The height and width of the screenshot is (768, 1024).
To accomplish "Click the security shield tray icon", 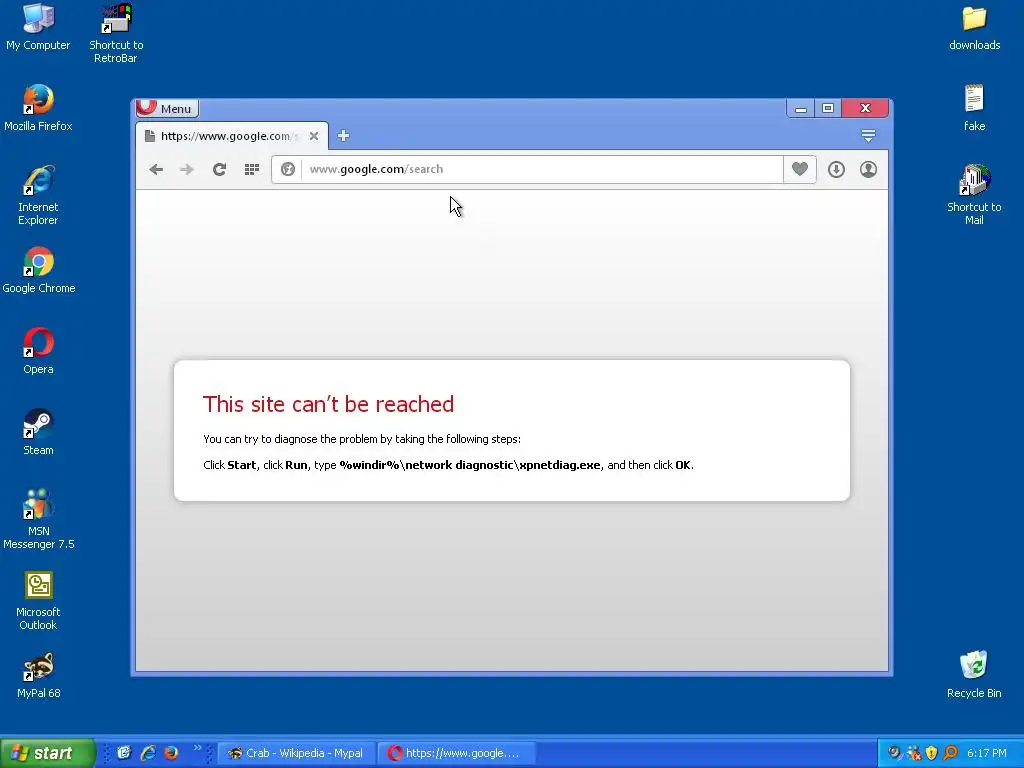I will click(x=932, y=753).
